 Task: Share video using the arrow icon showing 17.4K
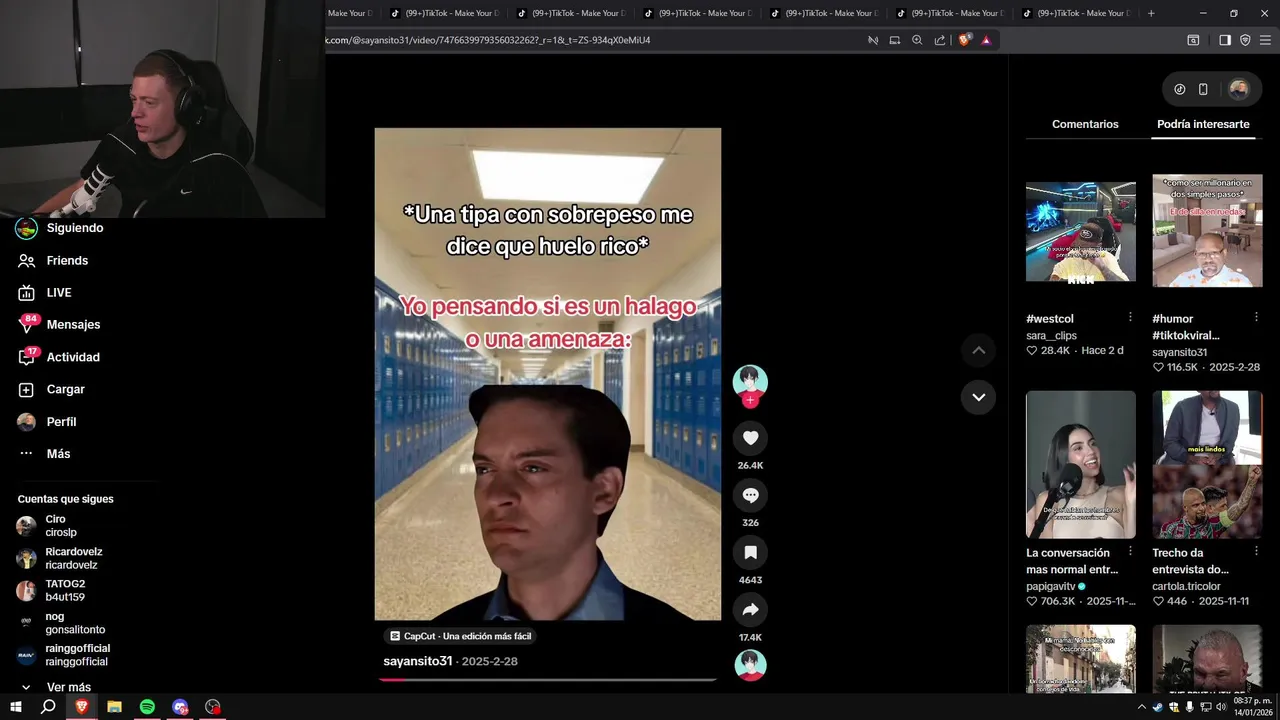click(750, 609)
